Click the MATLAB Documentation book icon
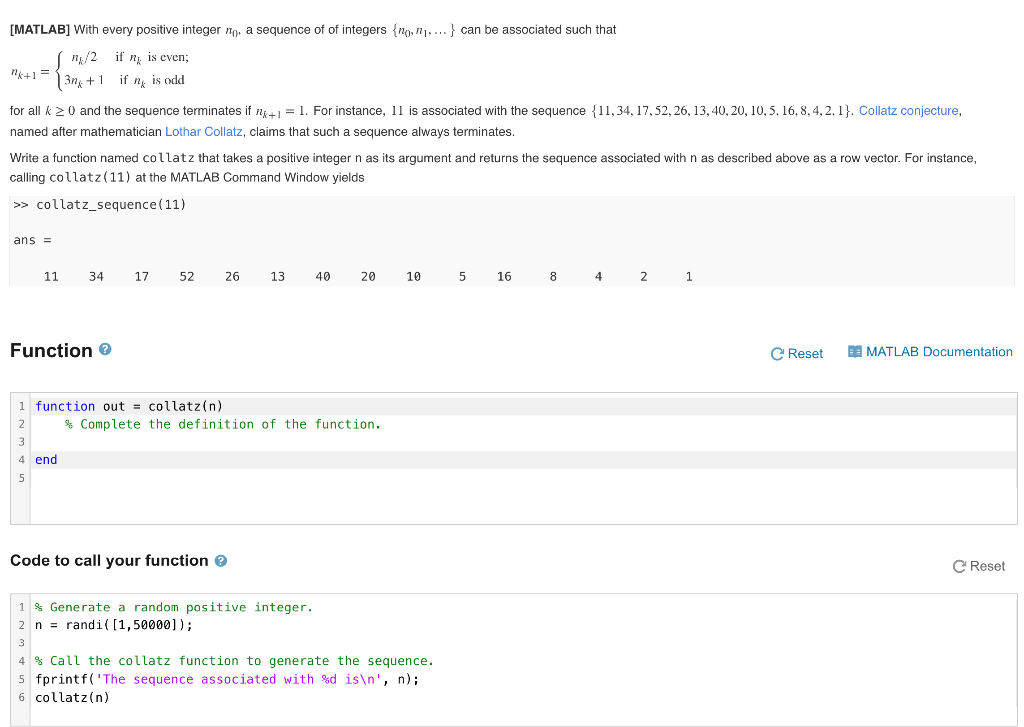 855,352
